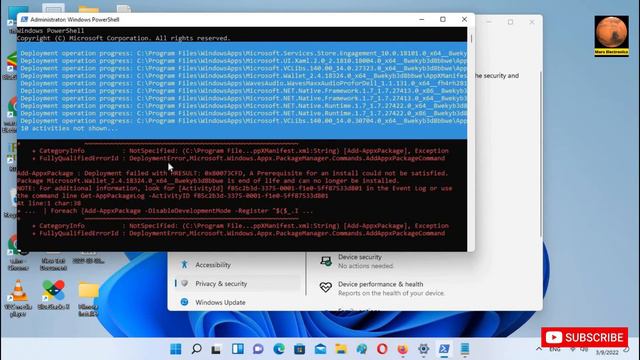Open Microsoft Store taskbar icon

click(300, 349)
